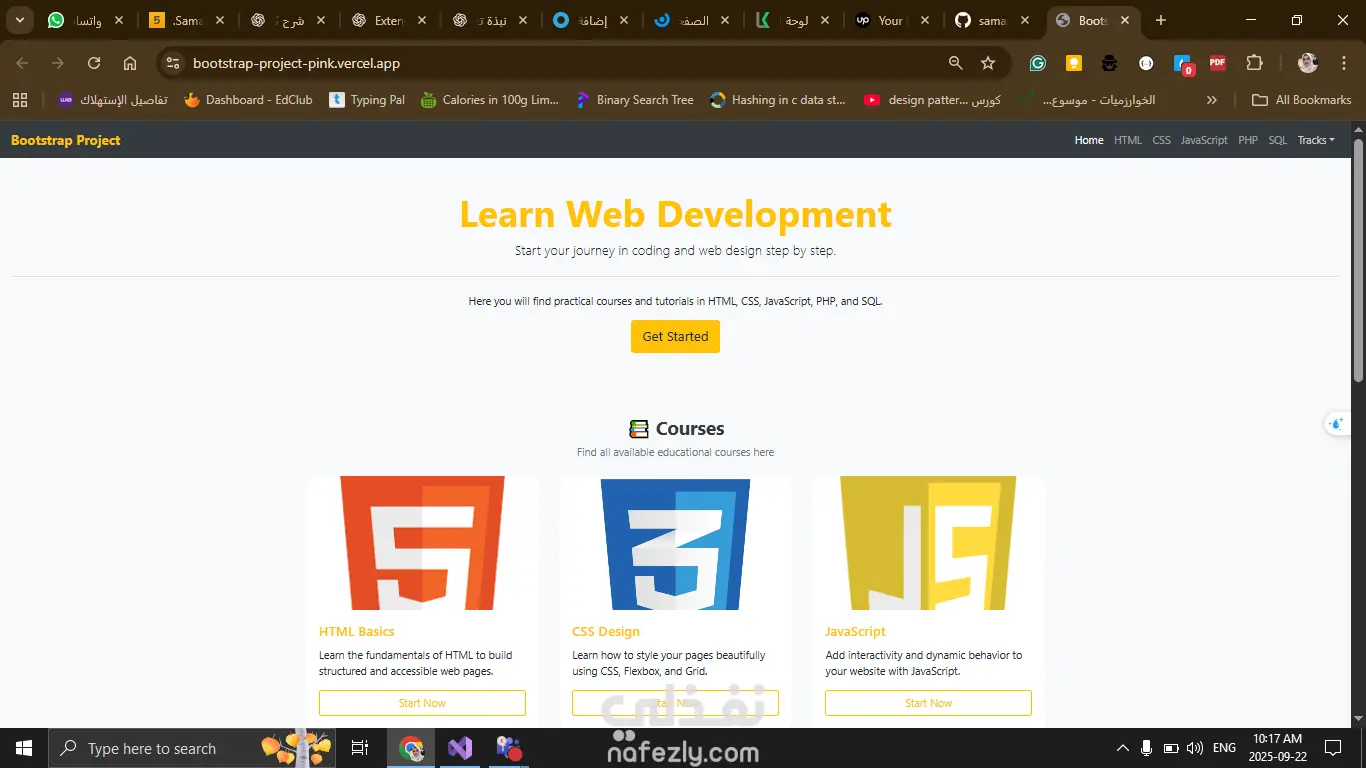Click the battery icon in system tray
1366x768 pixels.
coord(1171,748)
